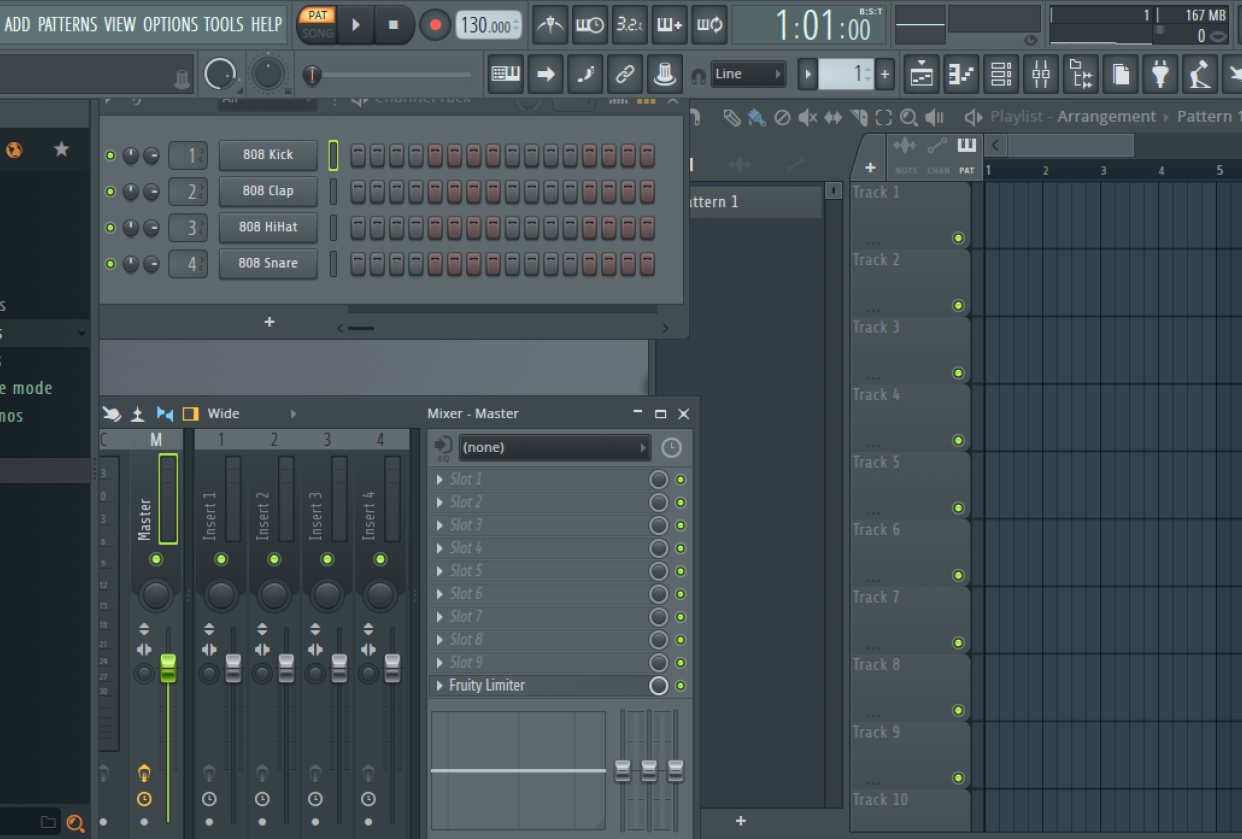Open the Playlist view button
Image resolution: width=1242 pixels, height=839 pixels.
click(x=922, y=74)
